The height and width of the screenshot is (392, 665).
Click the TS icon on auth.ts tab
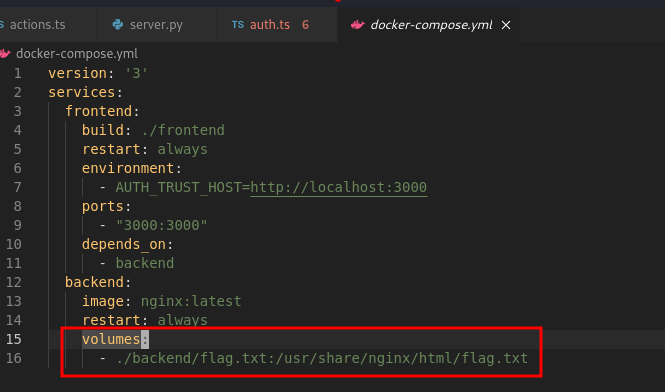(x=238, y=25)
